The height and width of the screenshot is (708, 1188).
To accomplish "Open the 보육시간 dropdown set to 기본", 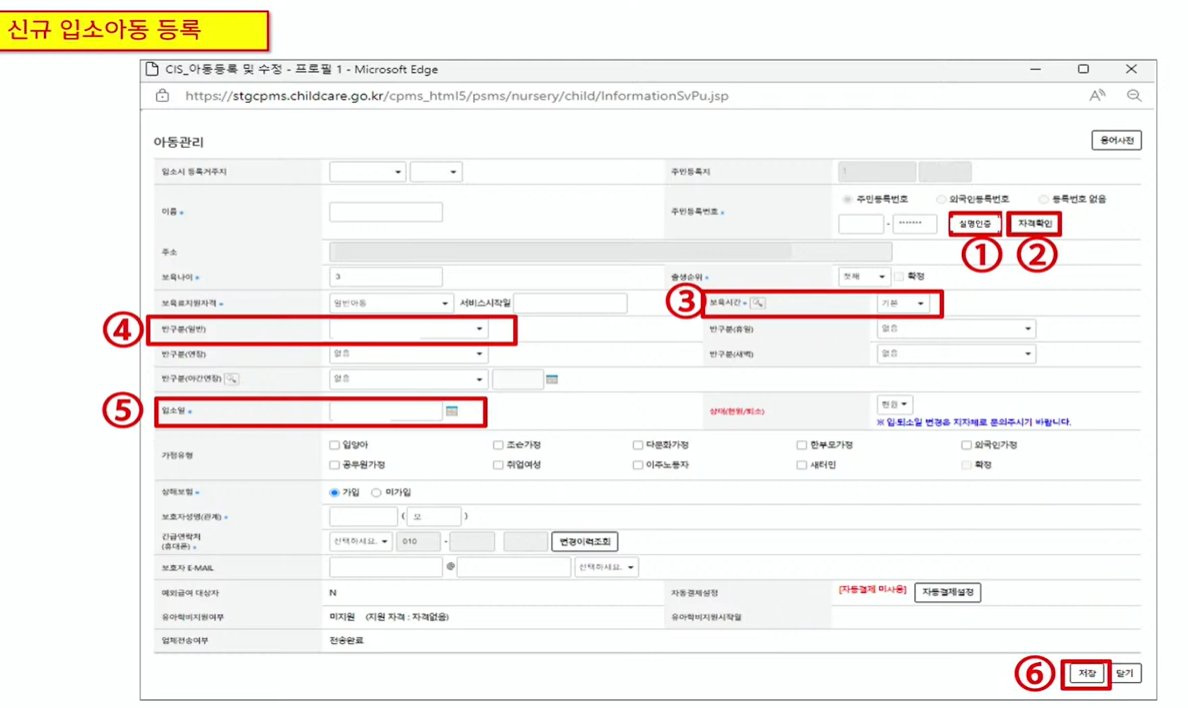I will pyautogui.click(x=902, y=303).
